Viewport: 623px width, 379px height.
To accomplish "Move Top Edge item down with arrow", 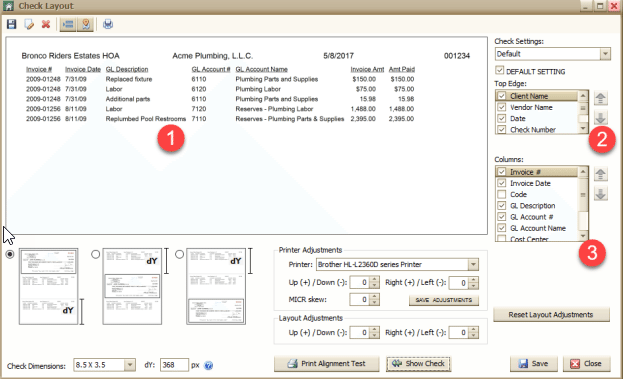I will click(x=600, y=118).
